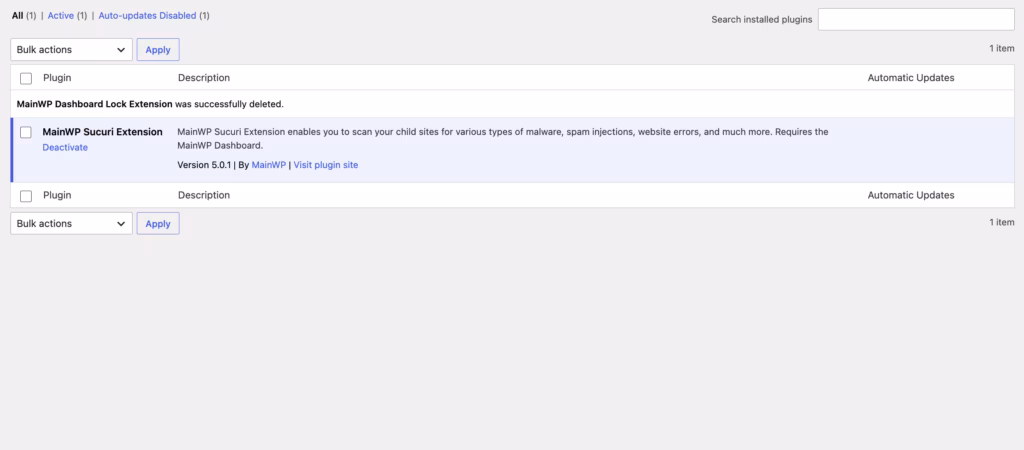Tick the select-all checkbox in the top header row
The height and width of the screenshot is (450, 1024).
[x=26, y=78]
